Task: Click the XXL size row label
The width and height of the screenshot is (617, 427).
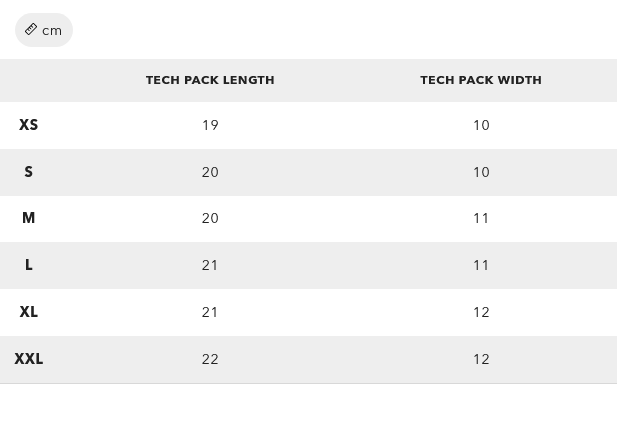Action: point(29,359)
